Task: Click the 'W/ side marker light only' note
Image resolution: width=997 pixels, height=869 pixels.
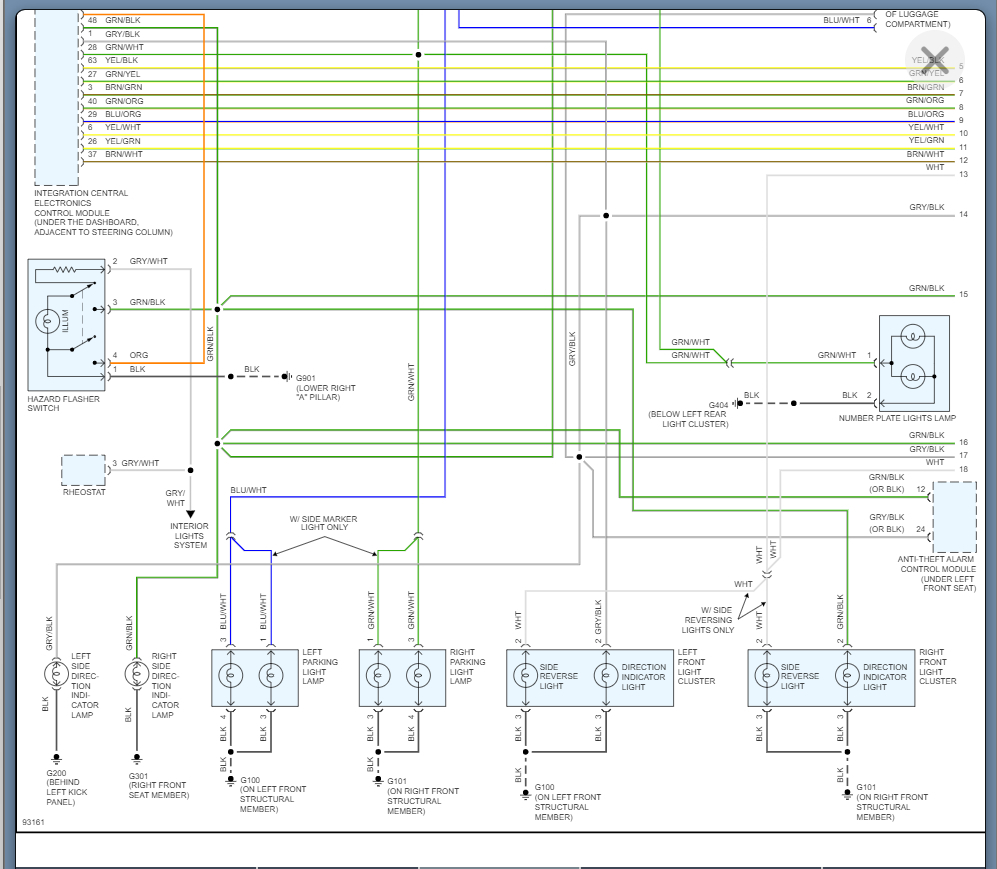Action: (x=323, y=524)
